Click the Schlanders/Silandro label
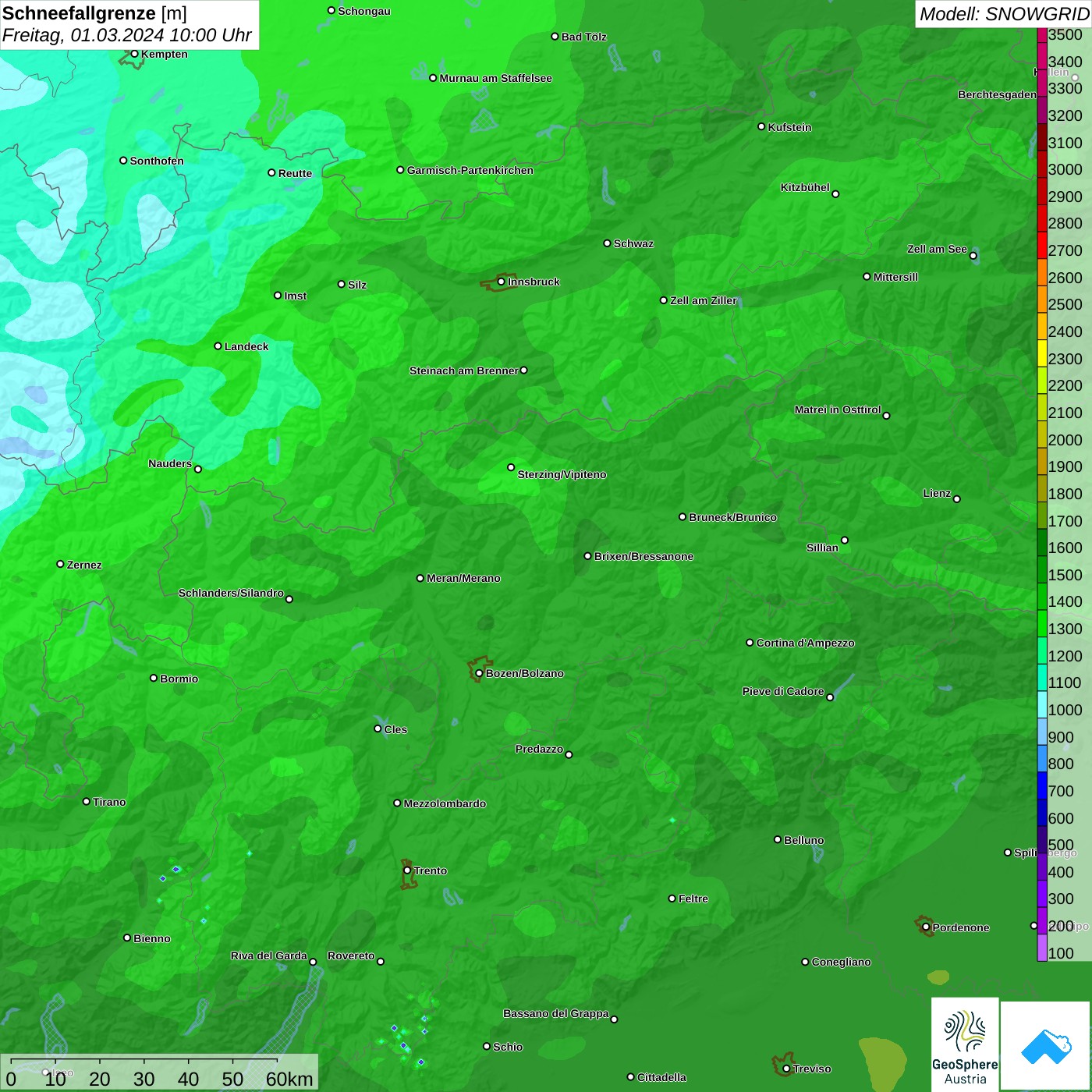1092x1092 pixels. pos(231,593)
